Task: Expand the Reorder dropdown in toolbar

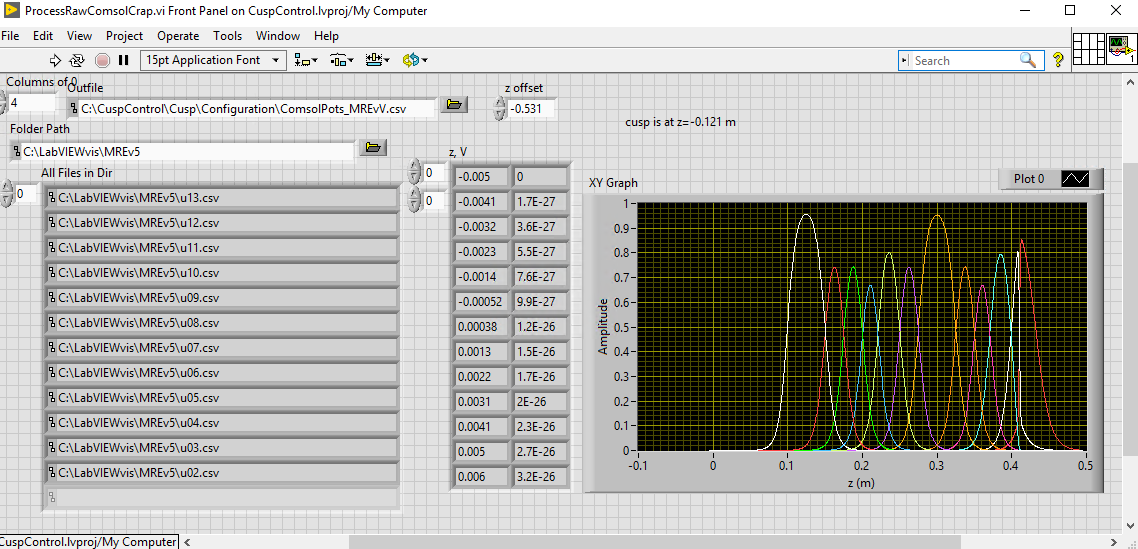Action: pyautogui.click(x=414, y=60)
